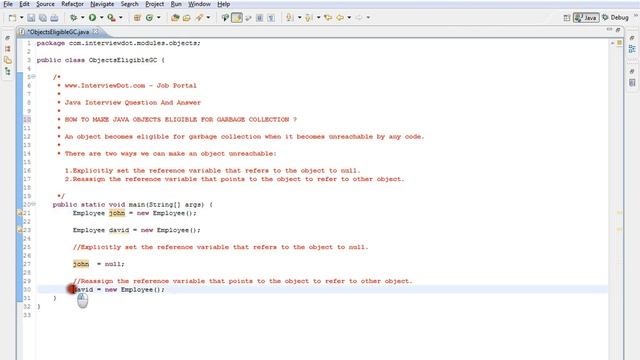Switch to the Java perspective
The height and width of the screenshot is (360, 640).
pyautogui.click(x=586, y=18)
